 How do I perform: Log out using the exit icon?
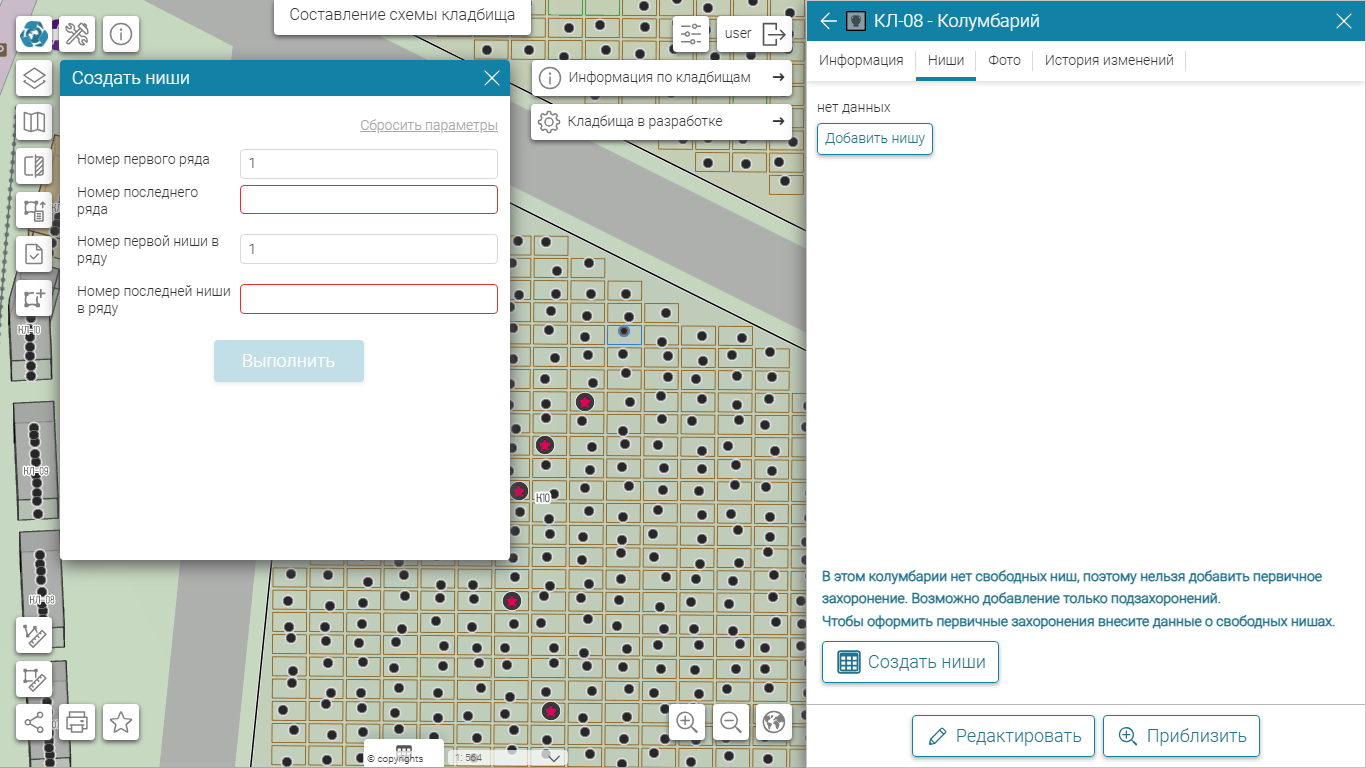[774, 34]
